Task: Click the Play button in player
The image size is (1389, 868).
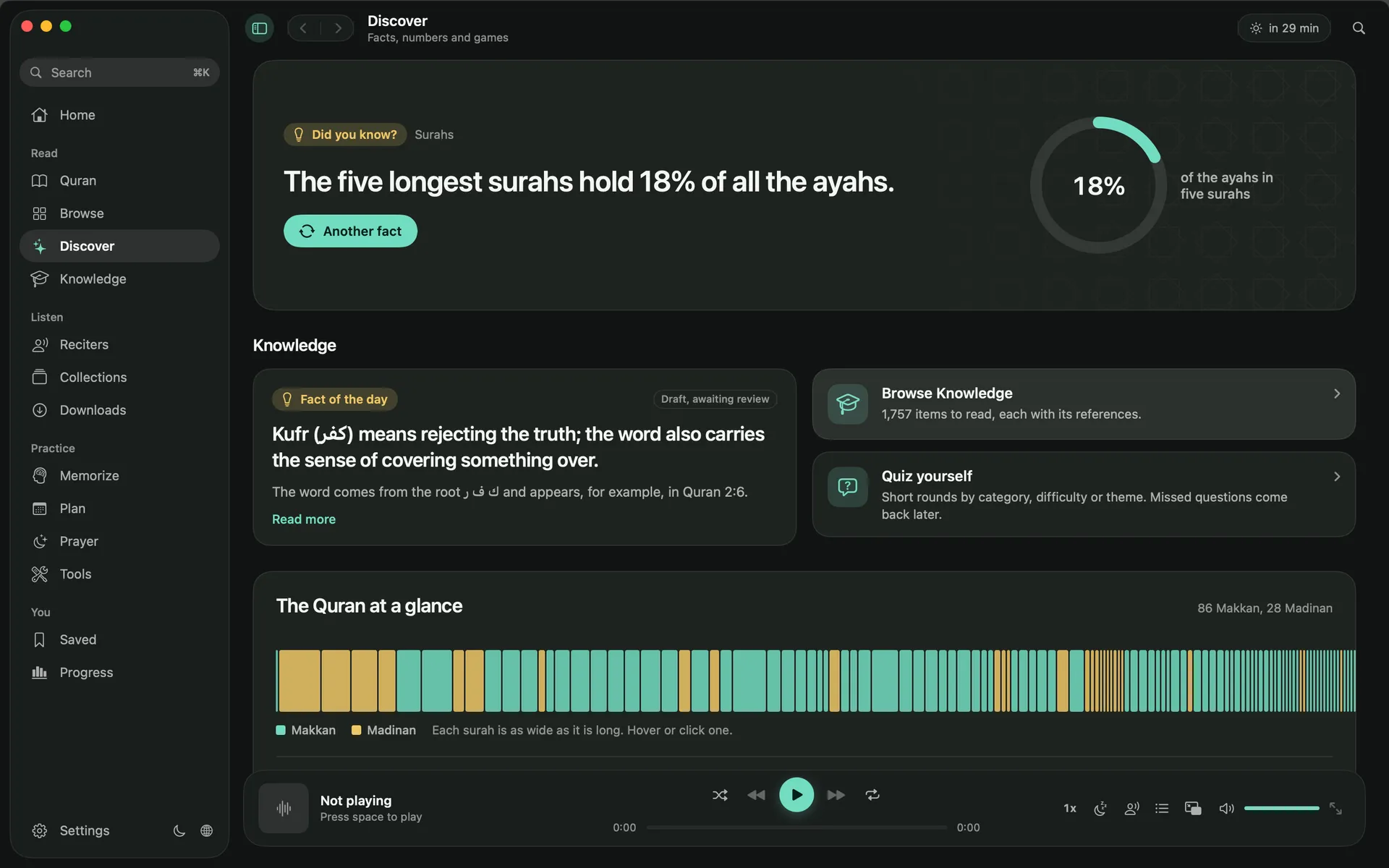Action: [x=797, y=795]
